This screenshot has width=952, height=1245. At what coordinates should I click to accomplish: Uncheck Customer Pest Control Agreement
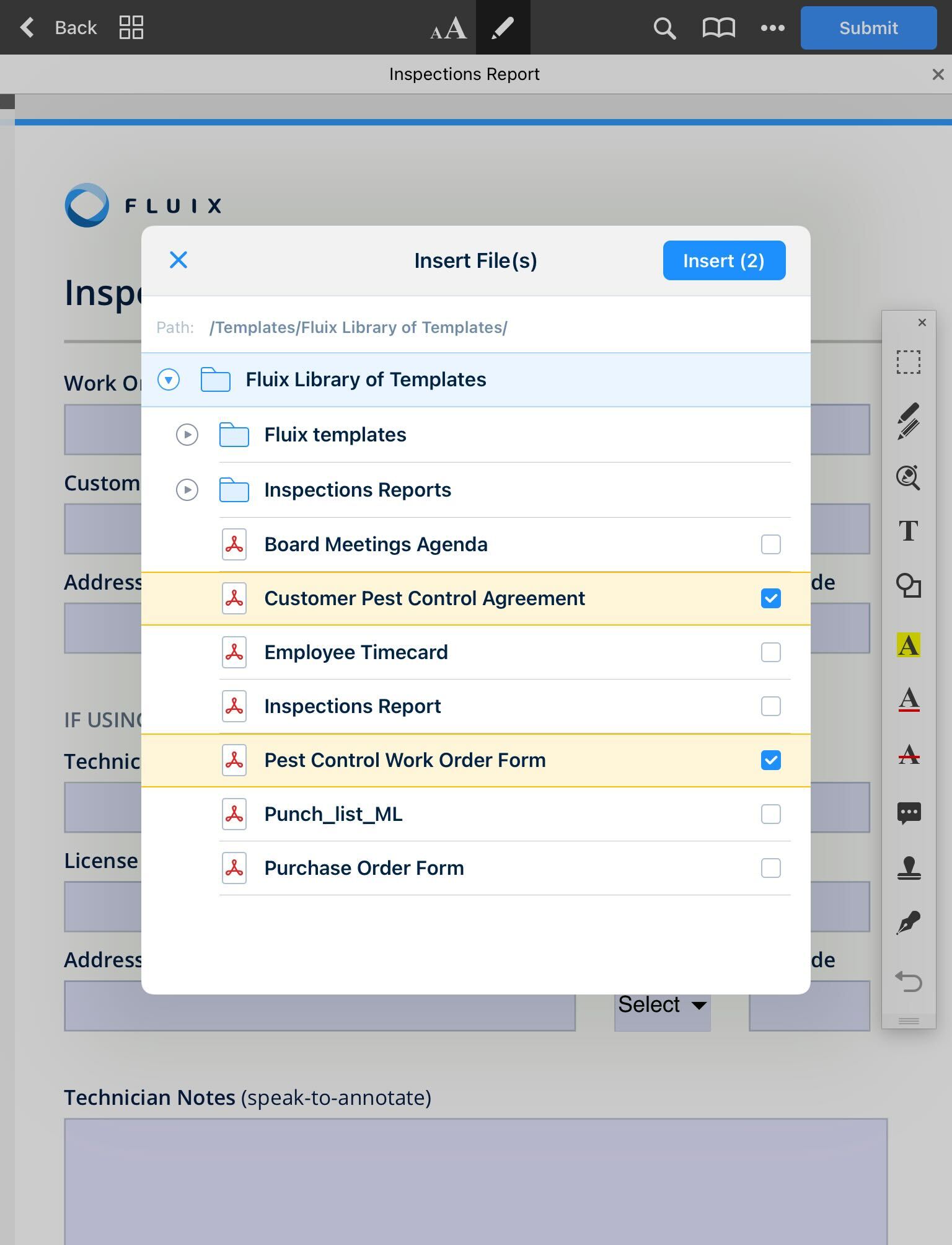coord(770,598)
